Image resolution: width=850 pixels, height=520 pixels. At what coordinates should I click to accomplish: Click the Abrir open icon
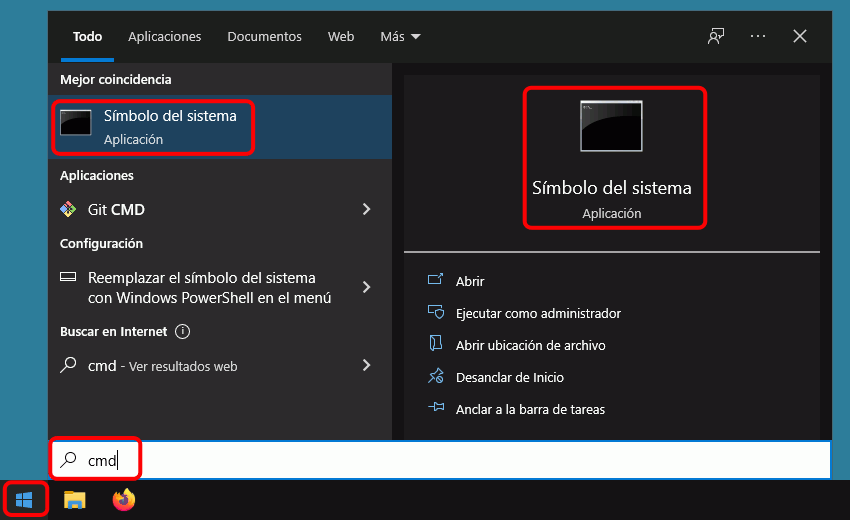click(436, 279)
